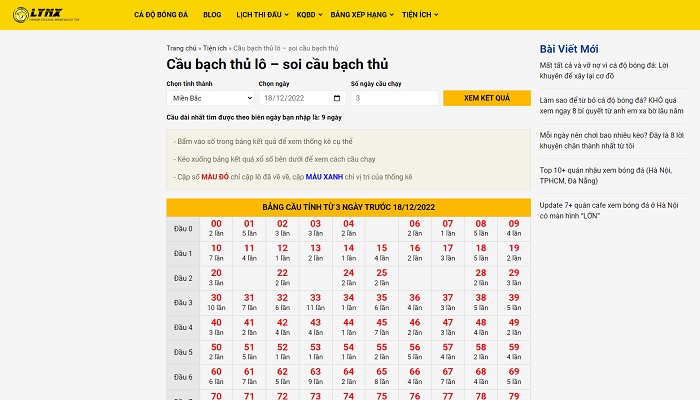Select number 63 in Đầu 6 row
This screenshot has height=400, width=700.
316,372
